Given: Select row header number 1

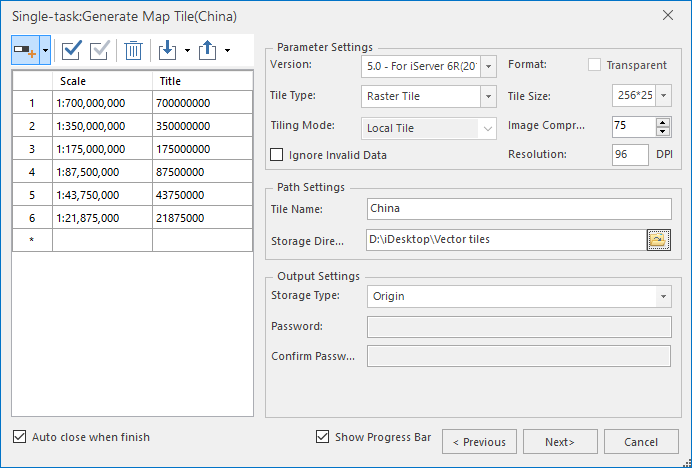Looking at the screenshot, I should pos(32,103).
